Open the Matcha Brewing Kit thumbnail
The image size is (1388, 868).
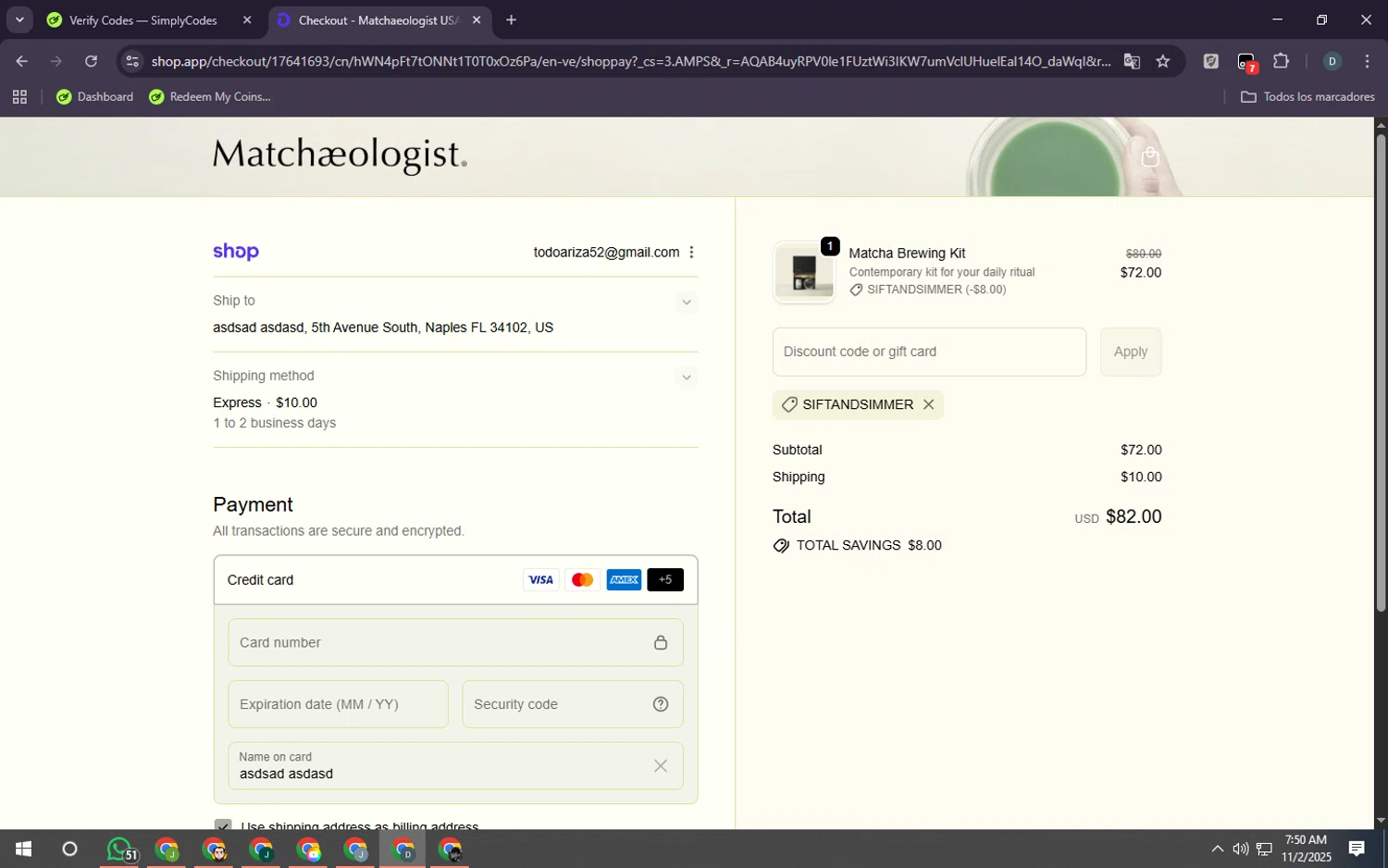coord(804,272)
